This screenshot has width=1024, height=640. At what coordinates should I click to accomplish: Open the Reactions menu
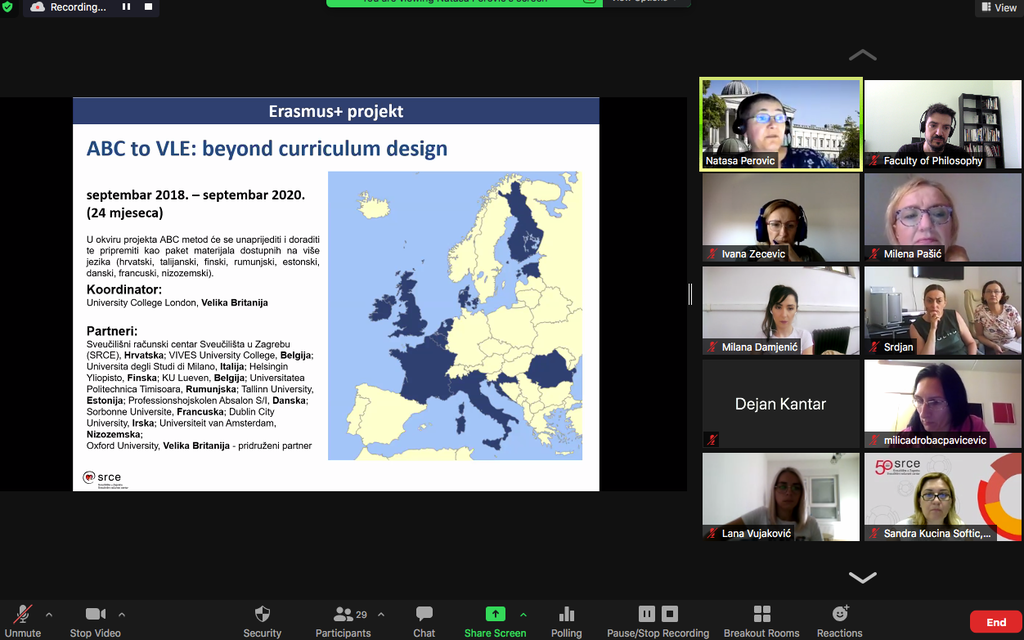pos(839,615)
